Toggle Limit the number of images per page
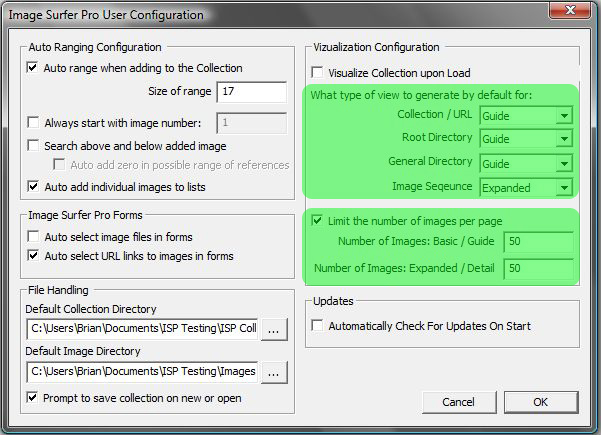Screen dimensions: 601x435 317,221
